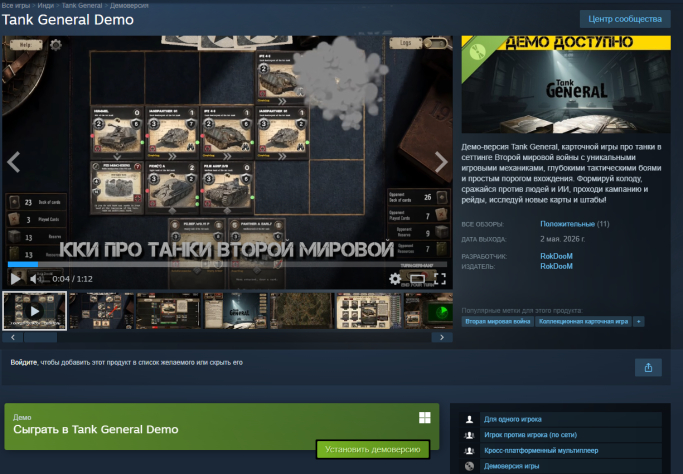Select the Tank General logo thumbnail

235,311
